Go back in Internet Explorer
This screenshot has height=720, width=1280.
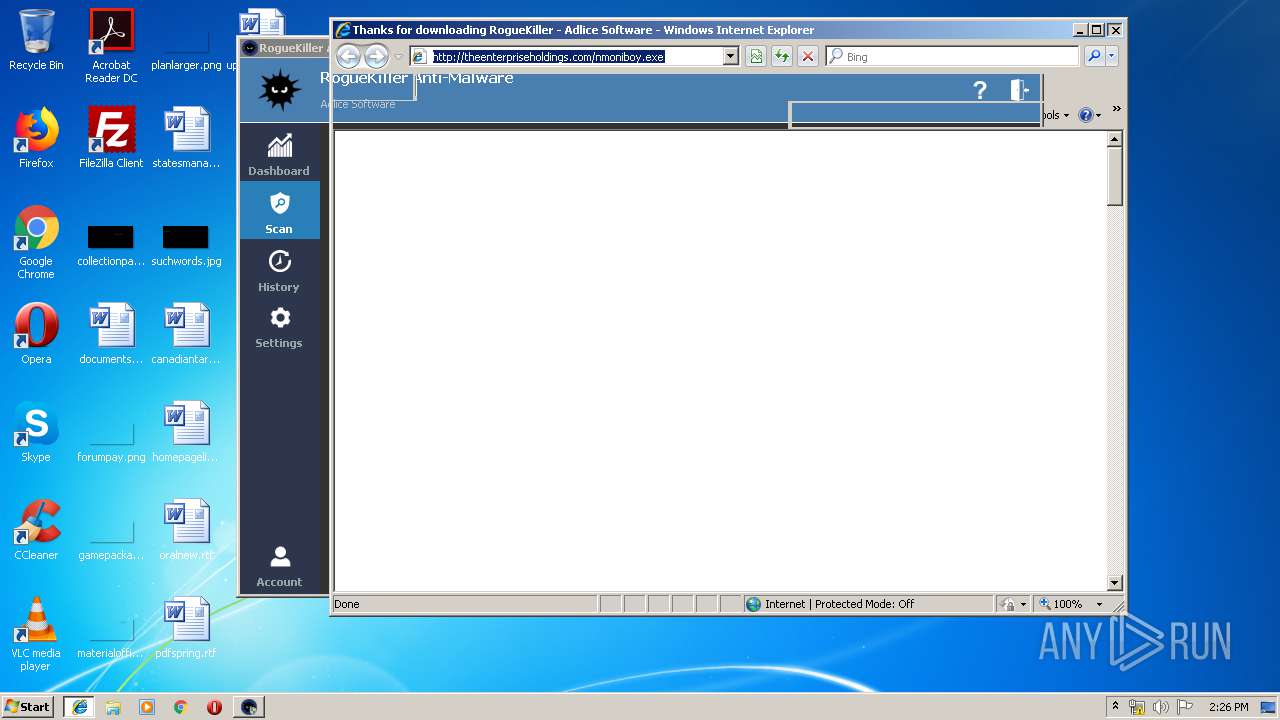click(x=348, y=56)
